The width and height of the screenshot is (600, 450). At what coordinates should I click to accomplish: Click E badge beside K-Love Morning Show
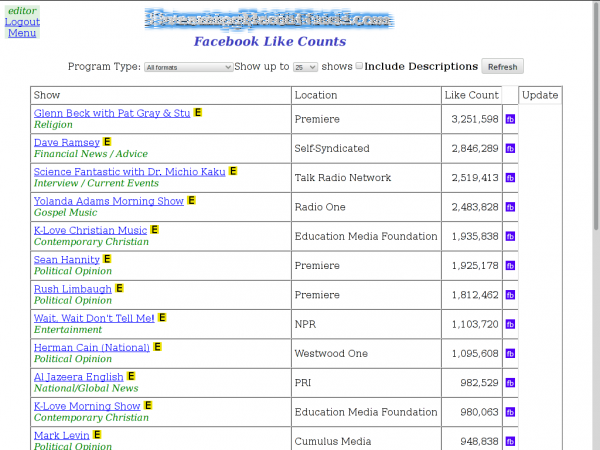tap(148, 405)
